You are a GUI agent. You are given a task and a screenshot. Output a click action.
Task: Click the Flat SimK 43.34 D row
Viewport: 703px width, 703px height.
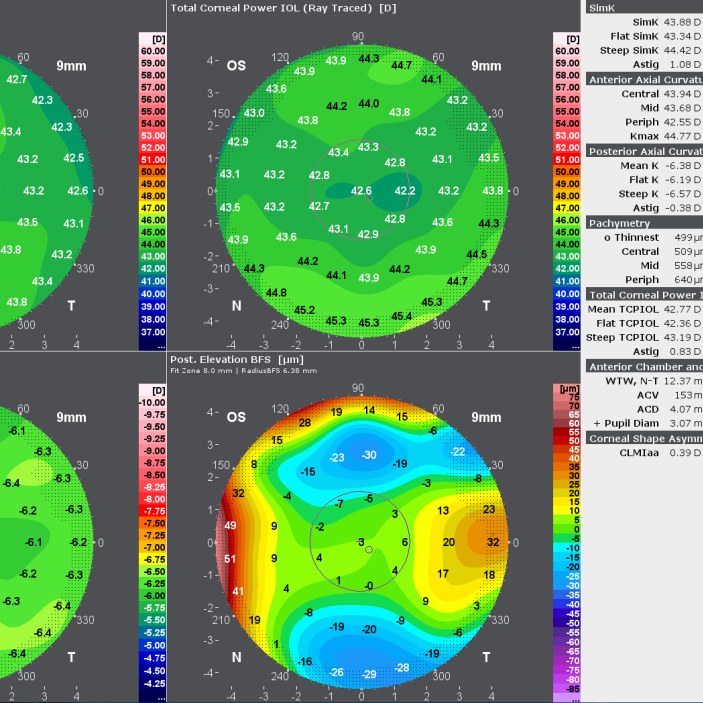click(x=655, y=36)
